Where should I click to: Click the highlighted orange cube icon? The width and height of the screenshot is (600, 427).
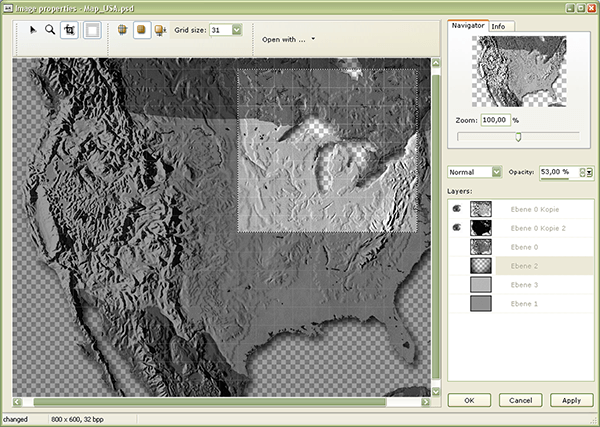[x=142, y=30]
